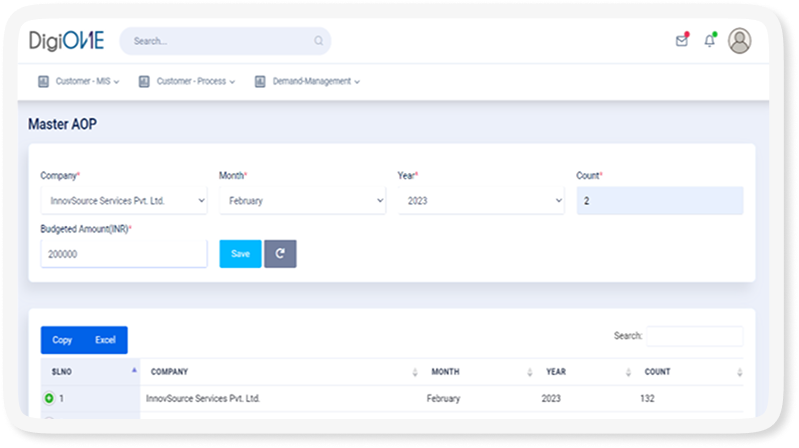Export table with the Excel button
799x448 pixels.
coord(105,340)
